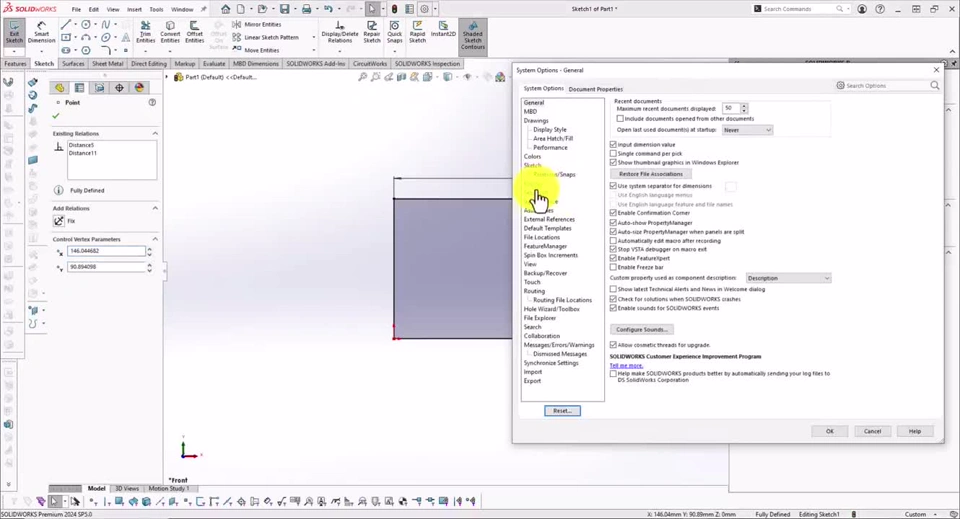This screenshot has width=960, height=519.
Task: Expand Part1 feature tree arrow
Action: 167,77
